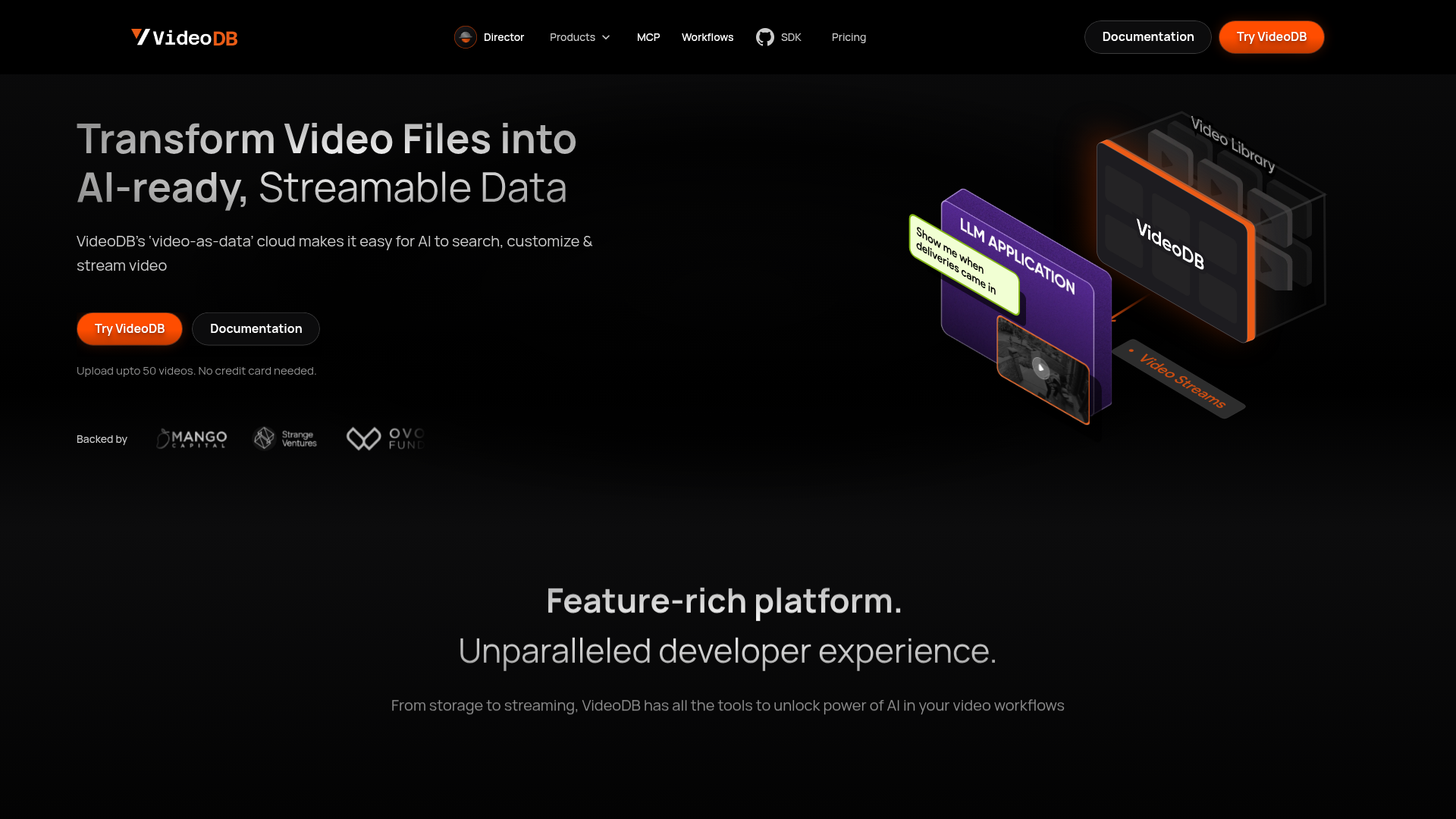The height and width of the screenshot is (819, 1456).
Task: Click the Try VideoDB hero button
Action: point(129,328)
